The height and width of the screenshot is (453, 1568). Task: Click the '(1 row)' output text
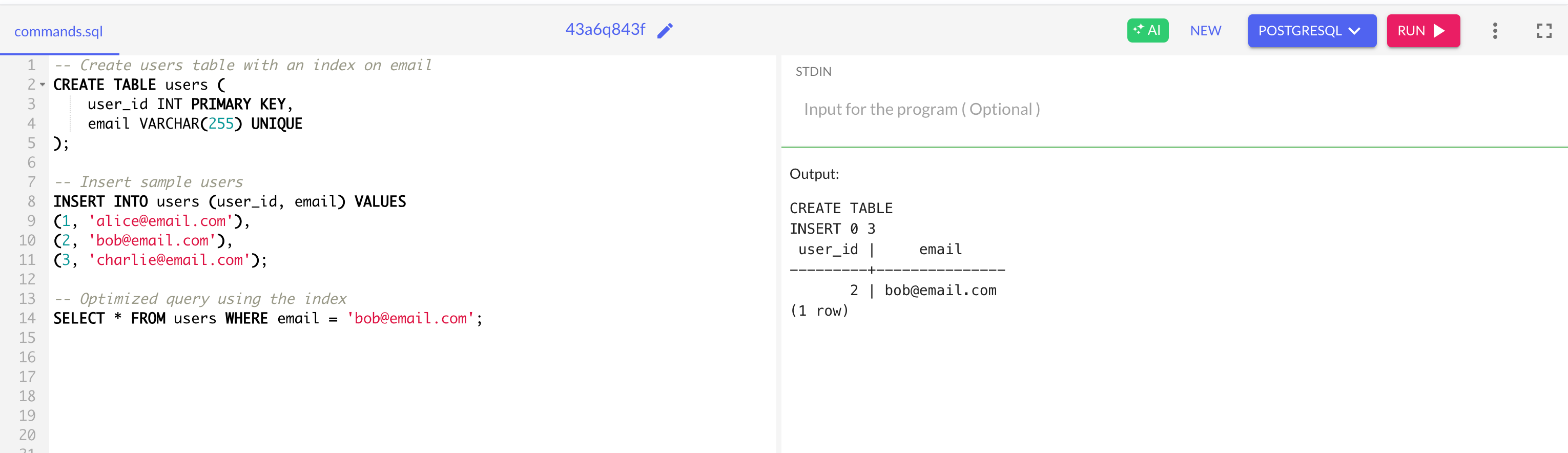(819, 311)
